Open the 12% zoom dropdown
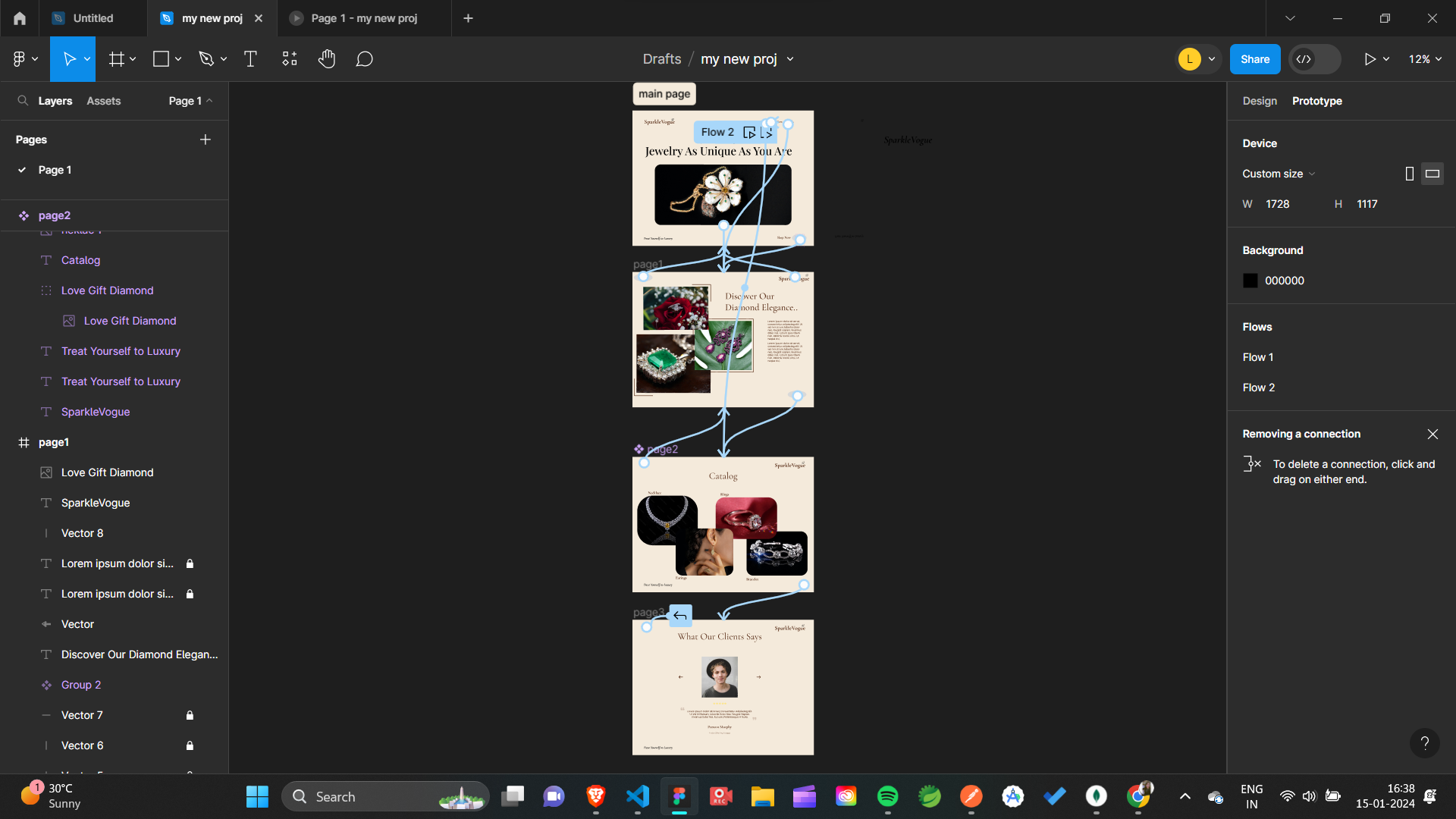This screenshot has width=1456, height=819. point(1426,59)
